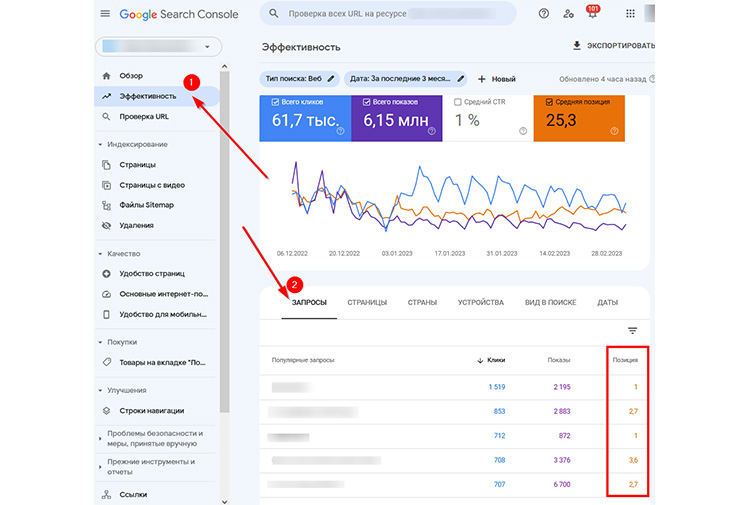Open the notifications bell icon

coord(592,14)
